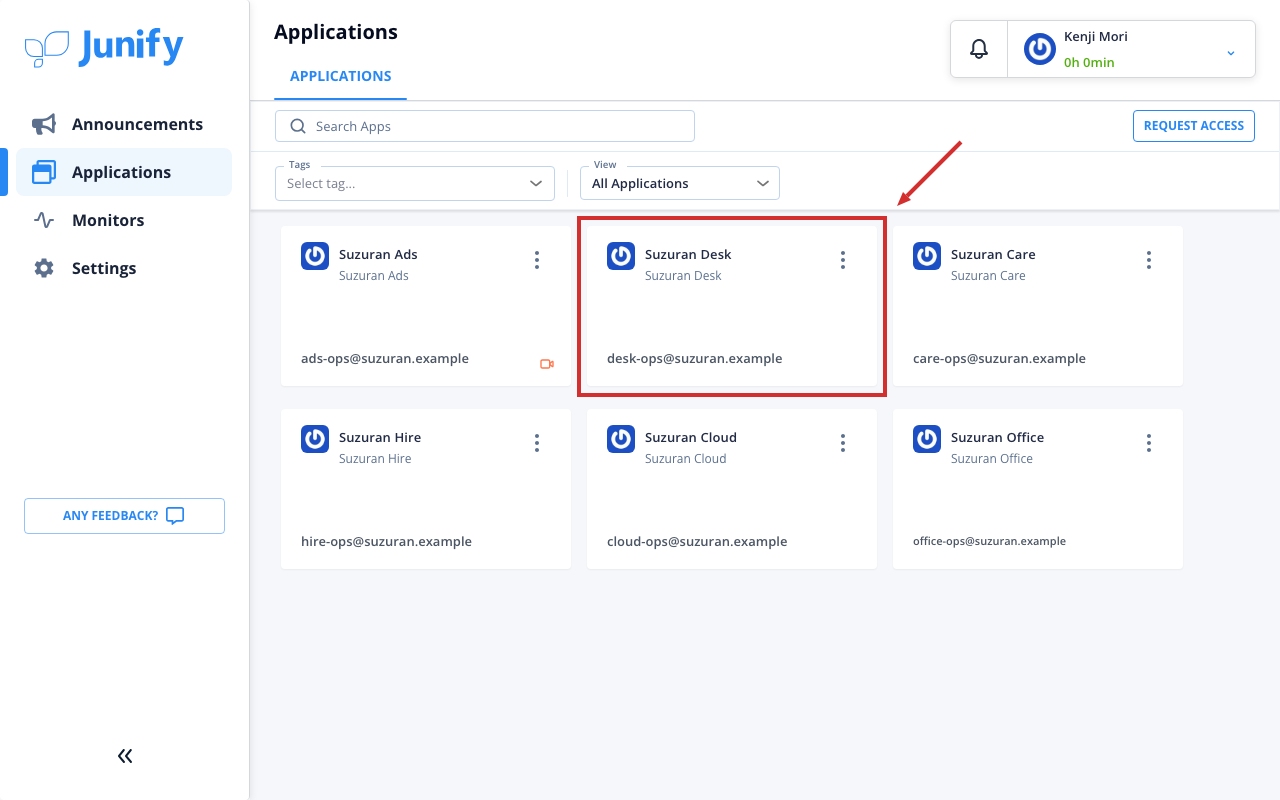Image resolution: width=1280 pixels, height=800 pixels.
Task: Click the search magnifier icon
Action: (297, 126)
